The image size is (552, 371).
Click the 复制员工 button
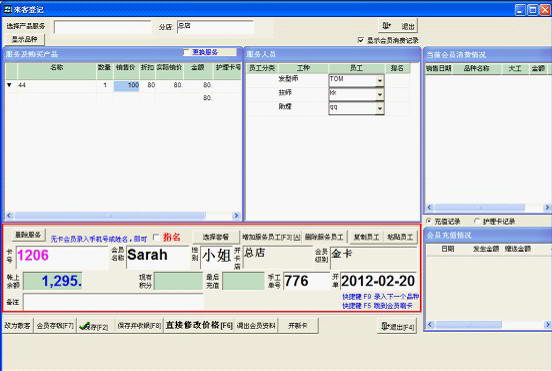366,237
